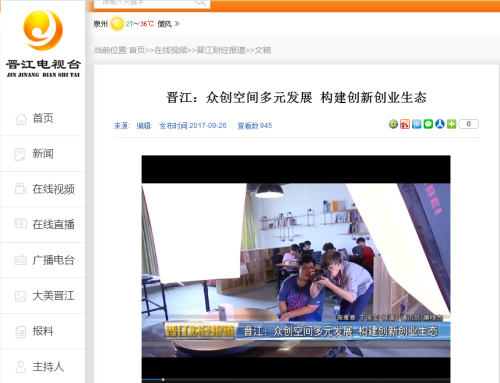Share article to QZone star icon
The height and width of the screenshot is (383, 500).
393,124
